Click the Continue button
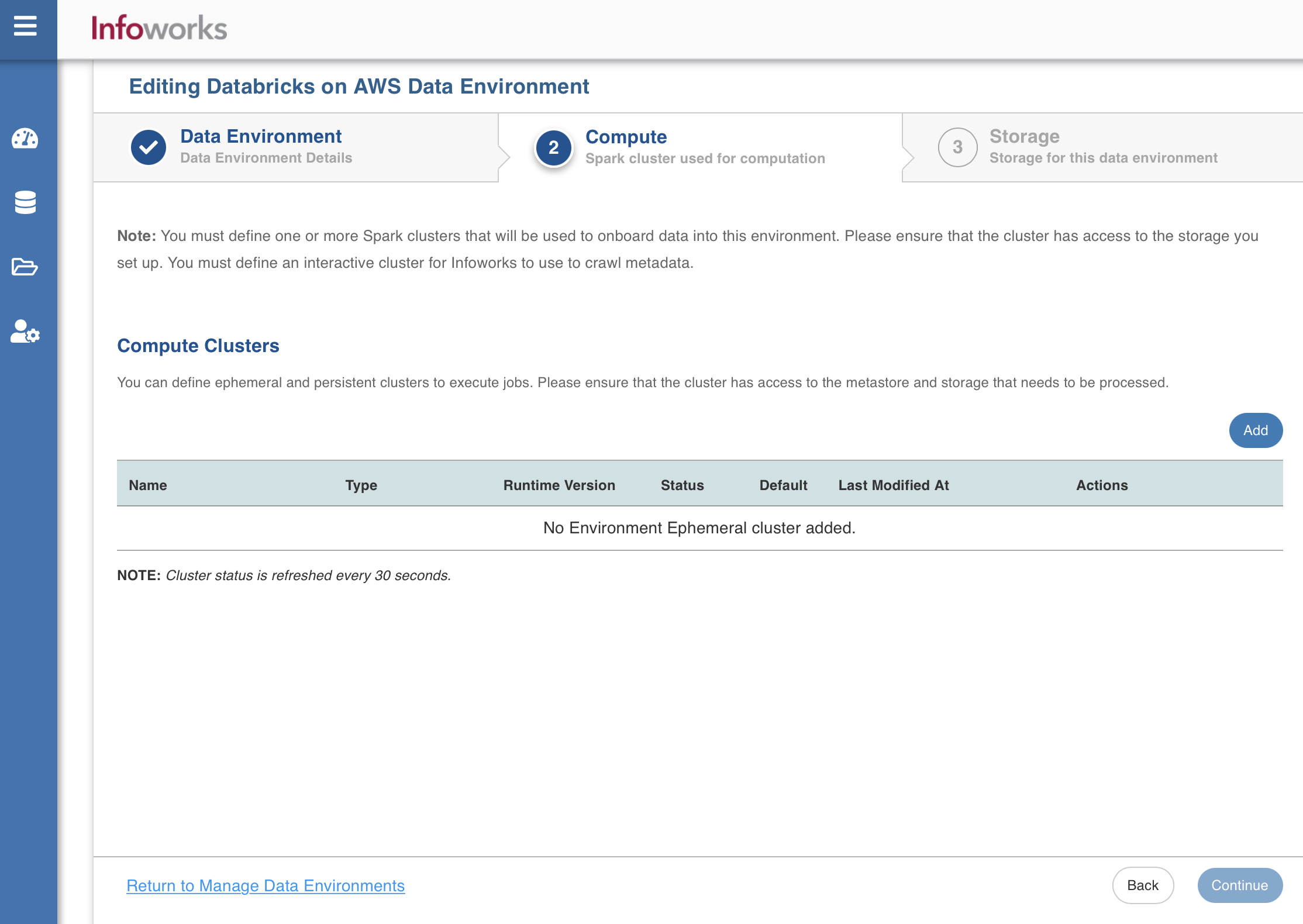The width and height of the screenshot is (1303, 924). [x=1240, y=885]
